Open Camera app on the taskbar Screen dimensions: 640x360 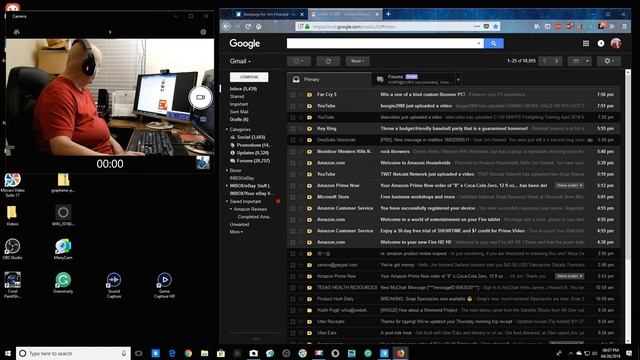coord(253,353)
